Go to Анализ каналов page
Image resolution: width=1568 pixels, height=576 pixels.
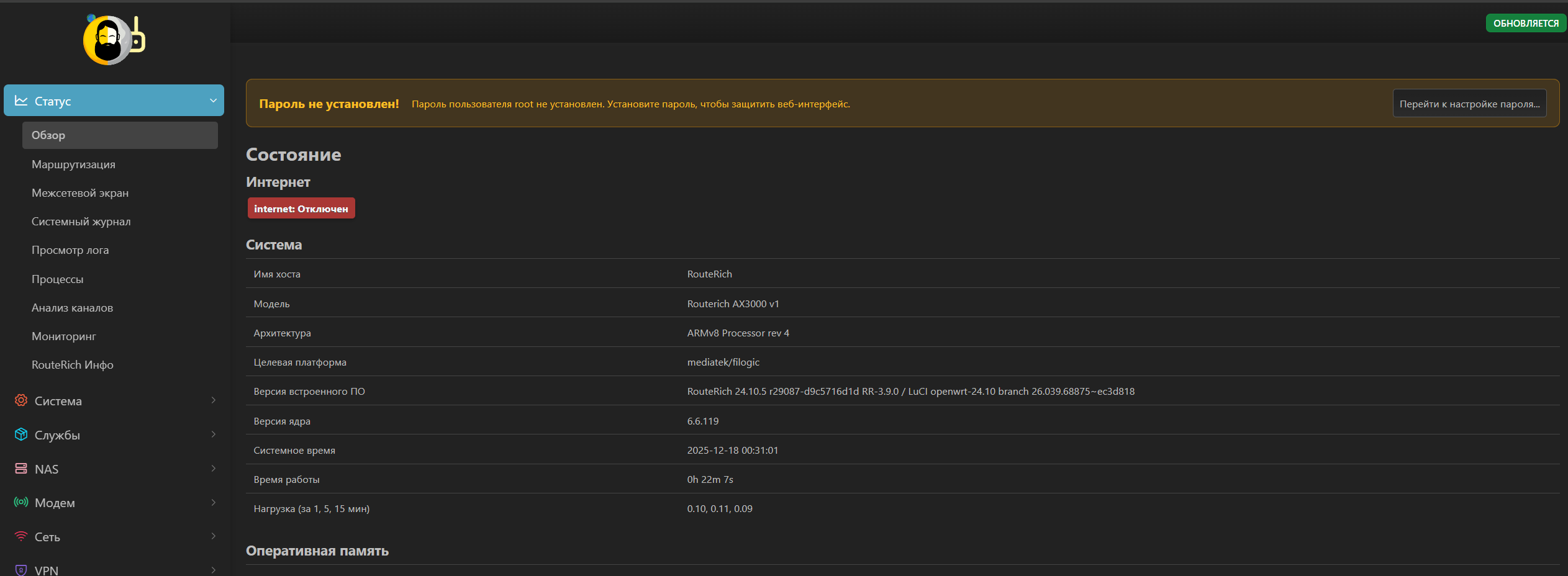click(72, 308)
